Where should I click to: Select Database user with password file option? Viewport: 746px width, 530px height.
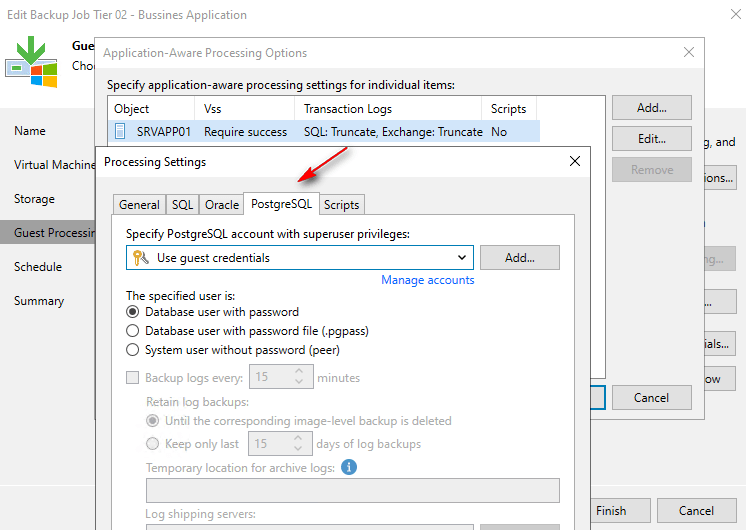[133, 331]
